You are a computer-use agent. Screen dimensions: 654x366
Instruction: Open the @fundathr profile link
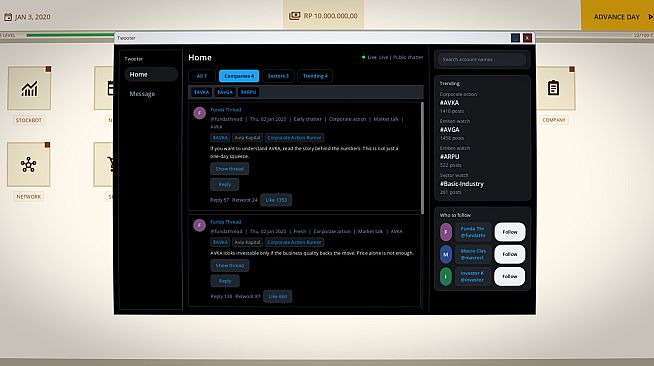tap(473, 232)
